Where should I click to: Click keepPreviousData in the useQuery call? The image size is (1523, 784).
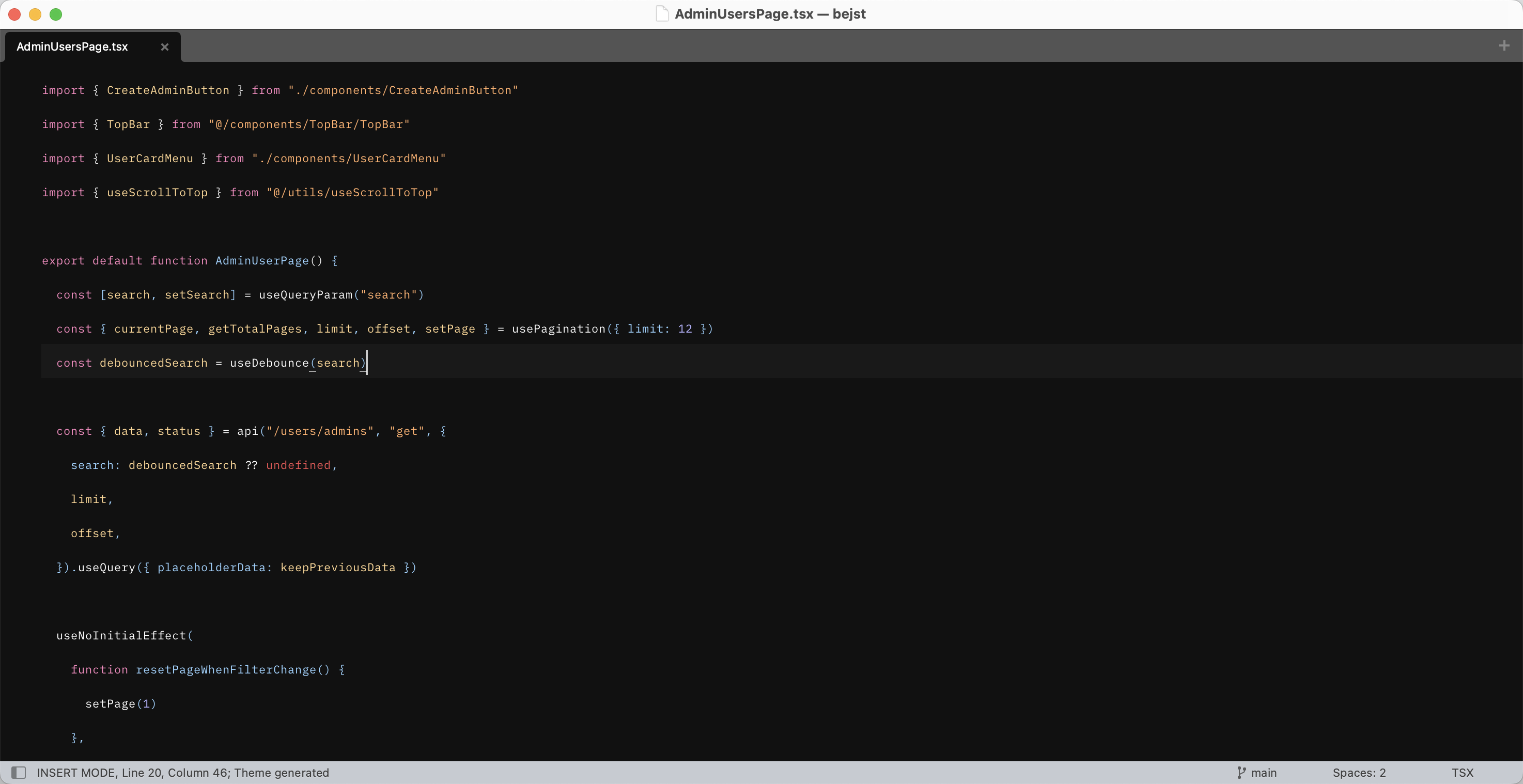coord(338,568)
